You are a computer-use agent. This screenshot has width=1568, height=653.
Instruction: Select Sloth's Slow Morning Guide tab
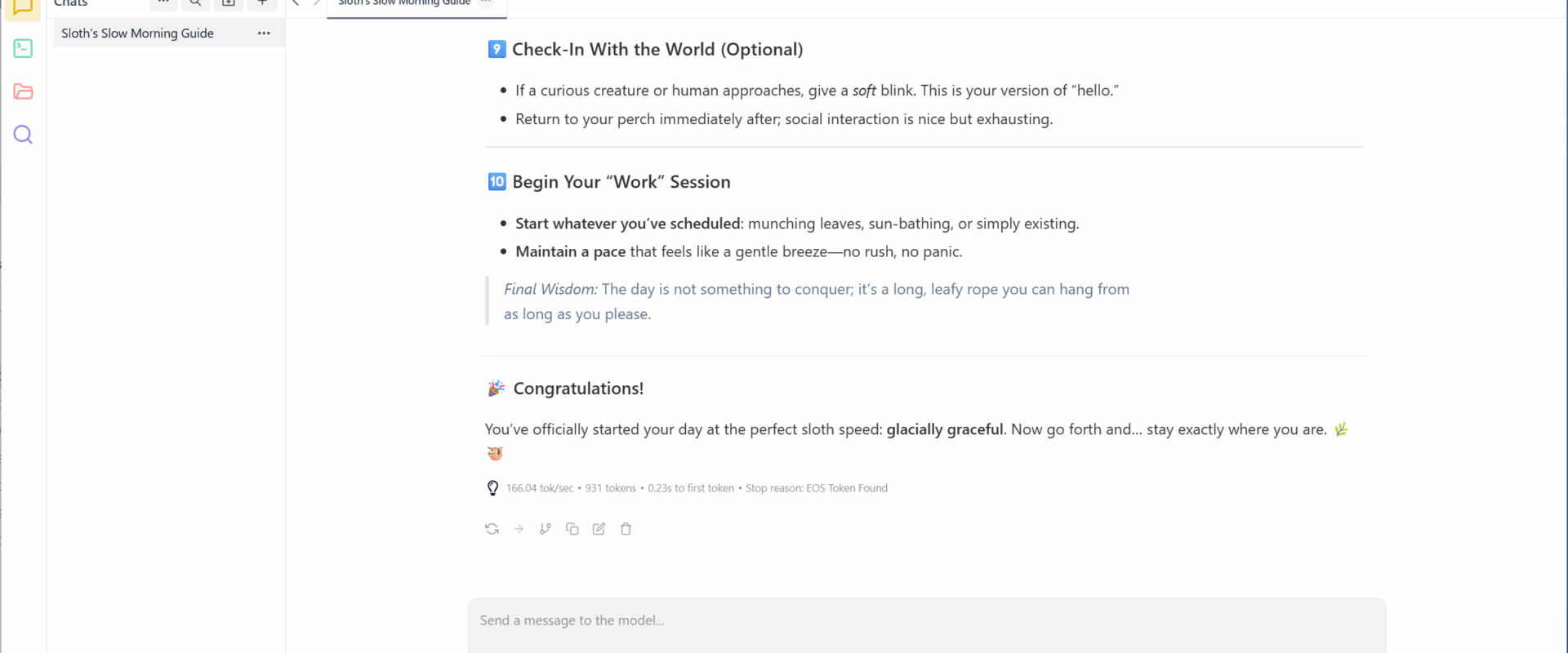coord(404,4)
